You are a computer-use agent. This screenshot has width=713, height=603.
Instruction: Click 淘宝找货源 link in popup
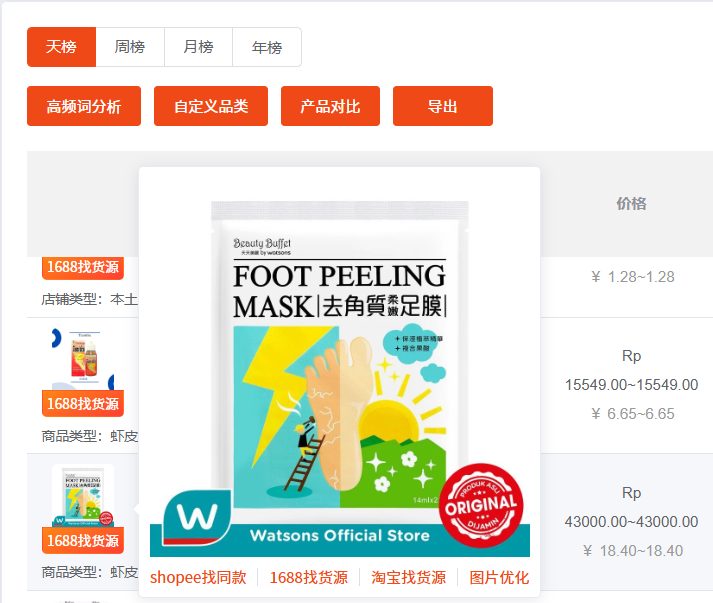pos(408,578)
